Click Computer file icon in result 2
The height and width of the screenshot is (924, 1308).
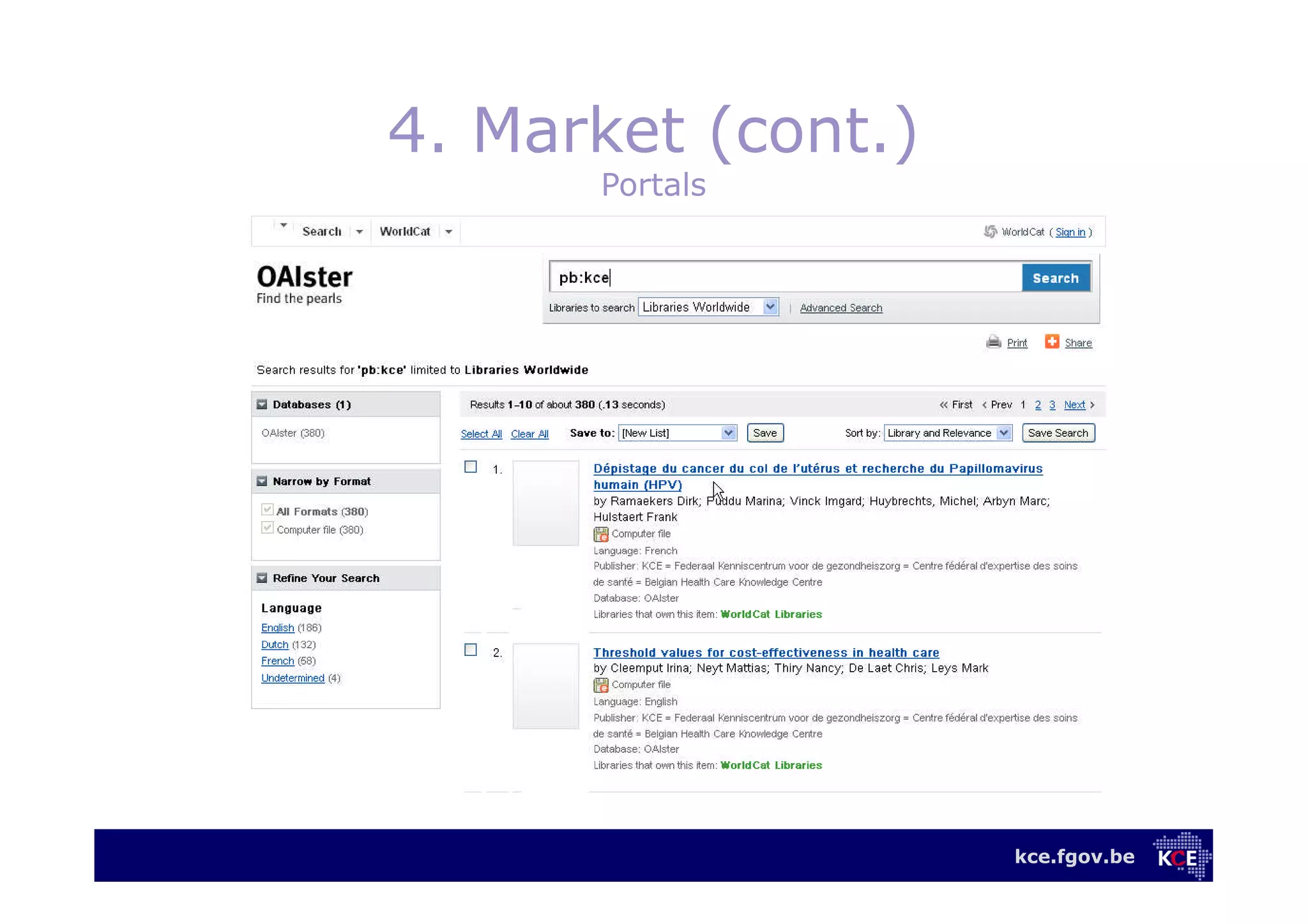600,685
